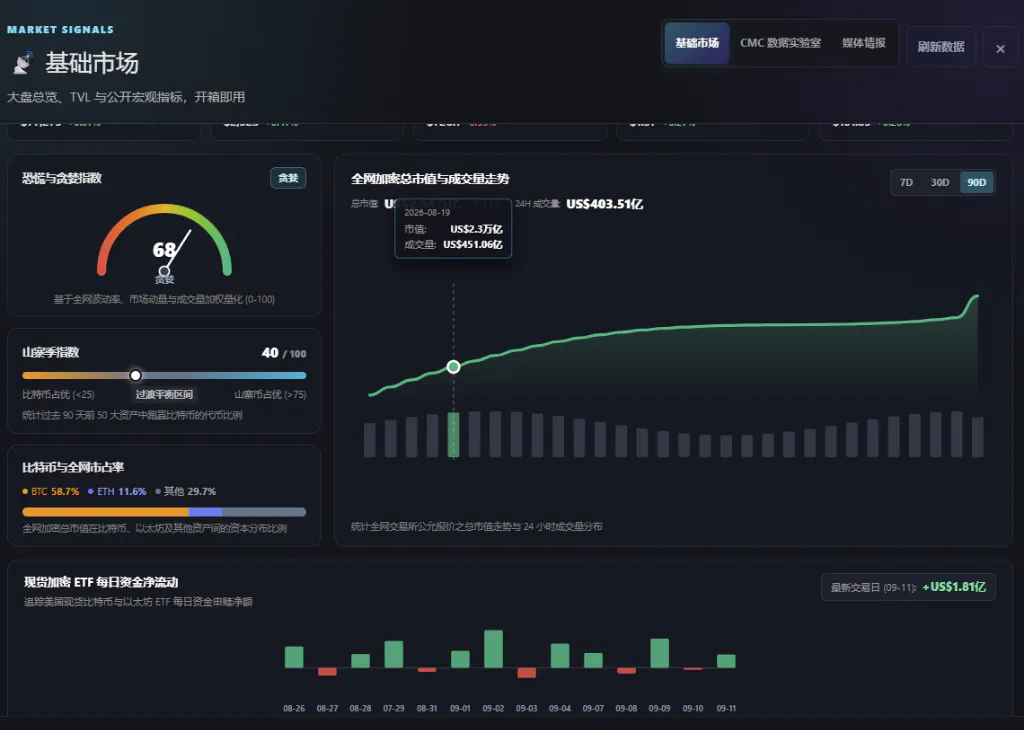1024x730 pixels.
Task: Click the "恐慌与贪婪指数" card title
Action: click(62, 178)
